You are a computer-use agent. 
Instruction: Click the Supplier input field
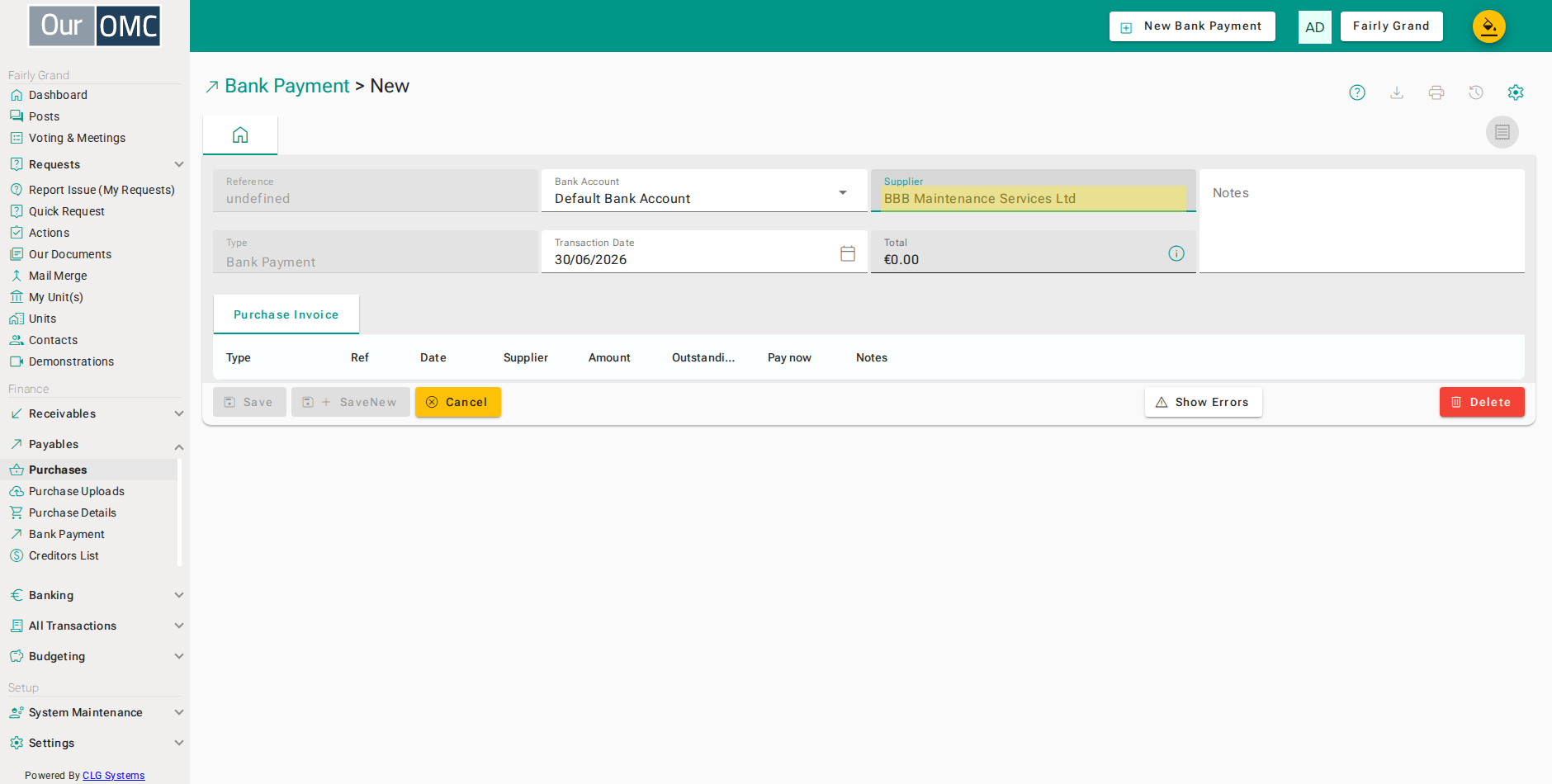1034,191
